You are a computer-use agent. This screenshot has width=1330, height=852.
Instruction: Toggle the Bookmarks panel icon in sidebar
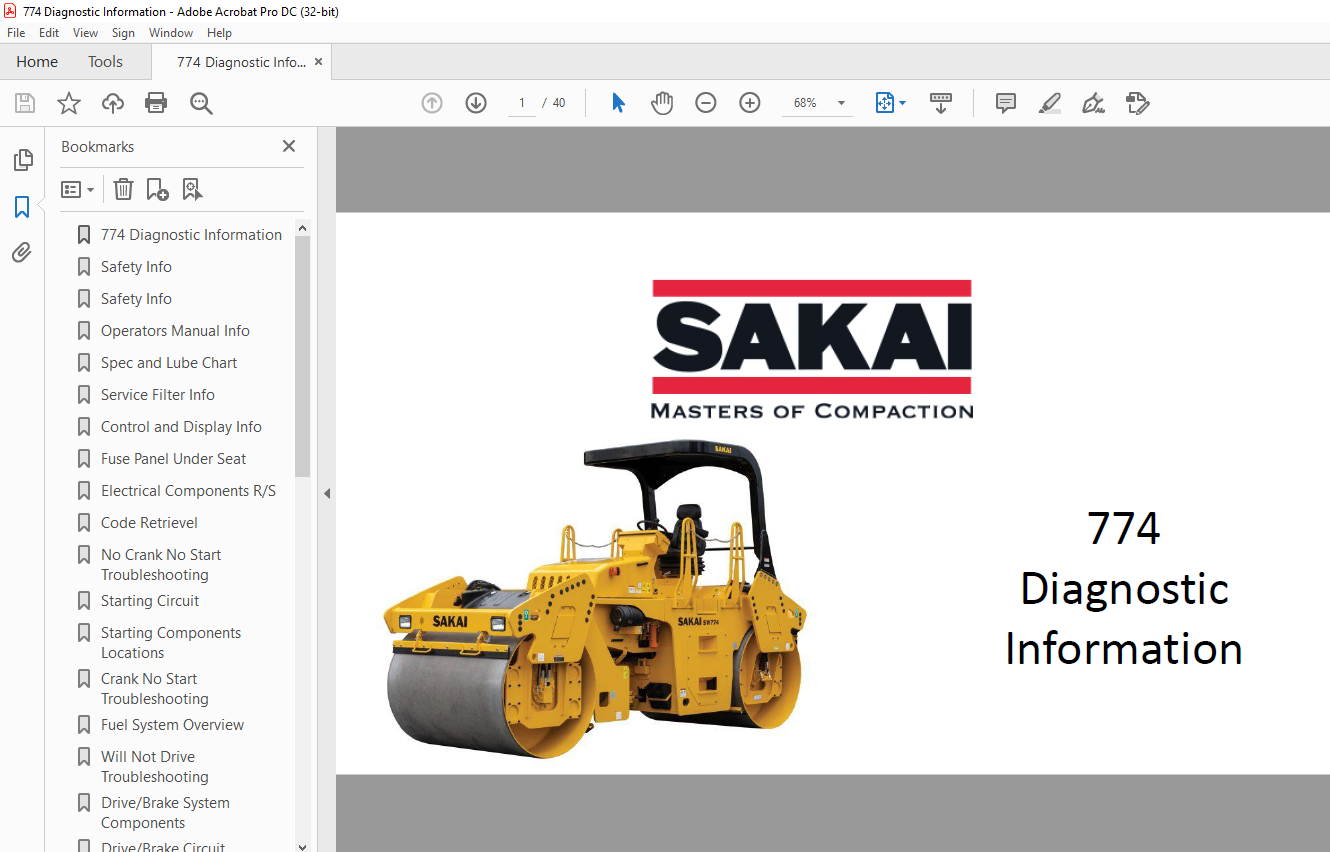click(x=22, y=207)
